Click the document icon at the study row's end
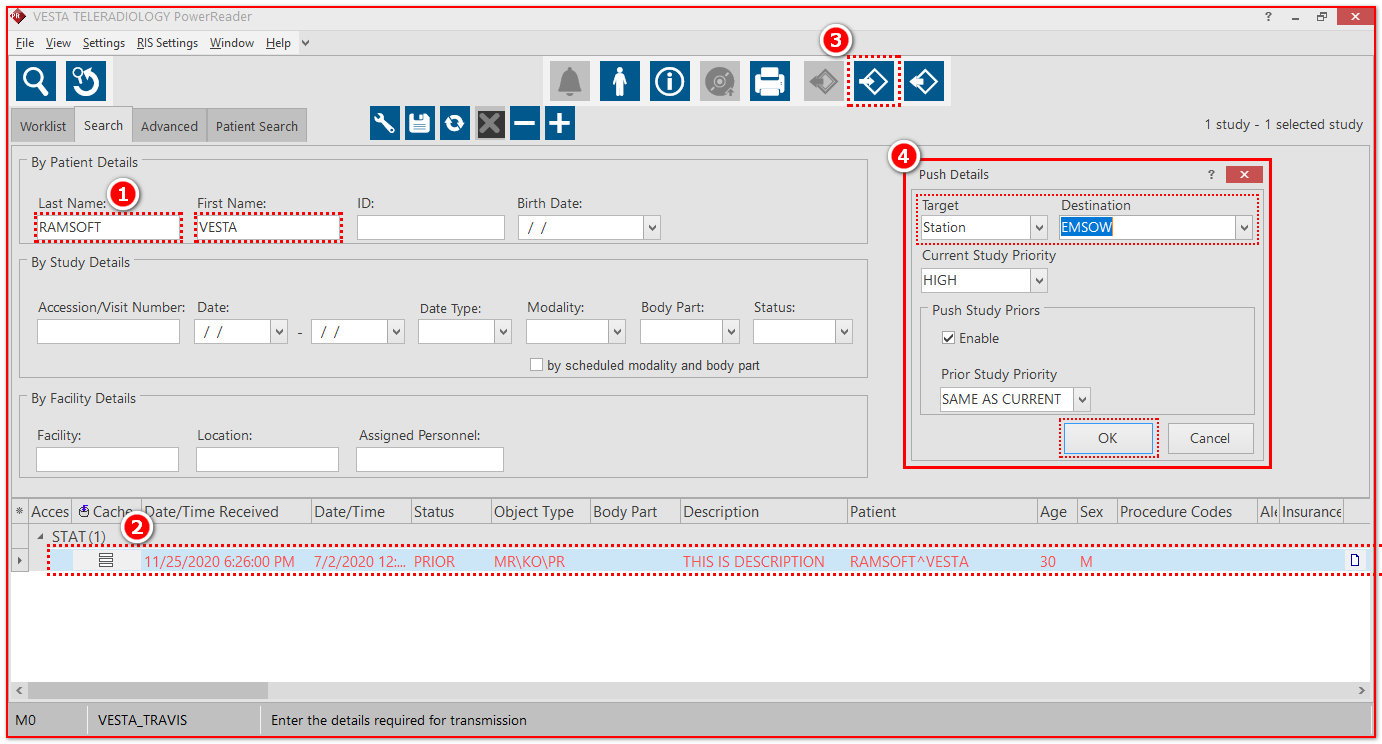 (x=1355, y=561)
